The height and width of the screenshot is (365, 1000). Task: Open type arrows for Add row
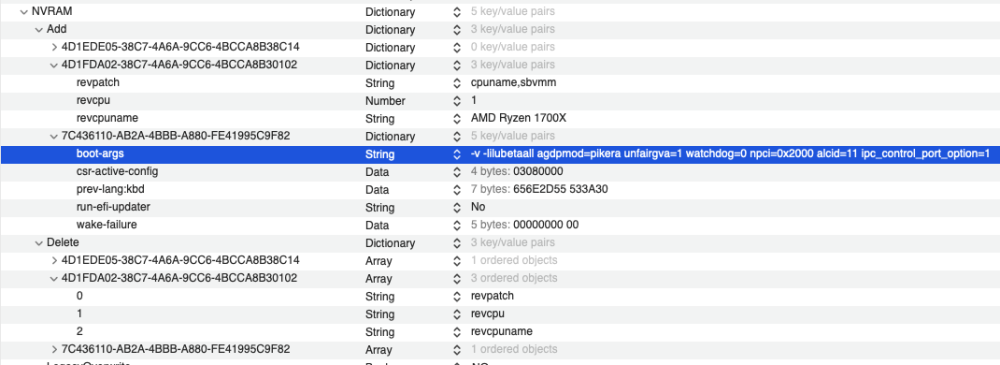[457, 29]
